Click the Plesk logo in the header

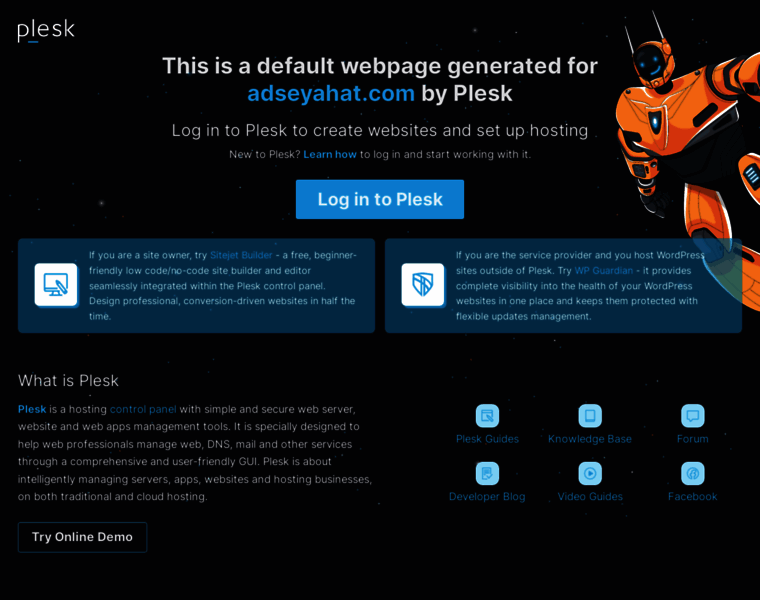46,31
